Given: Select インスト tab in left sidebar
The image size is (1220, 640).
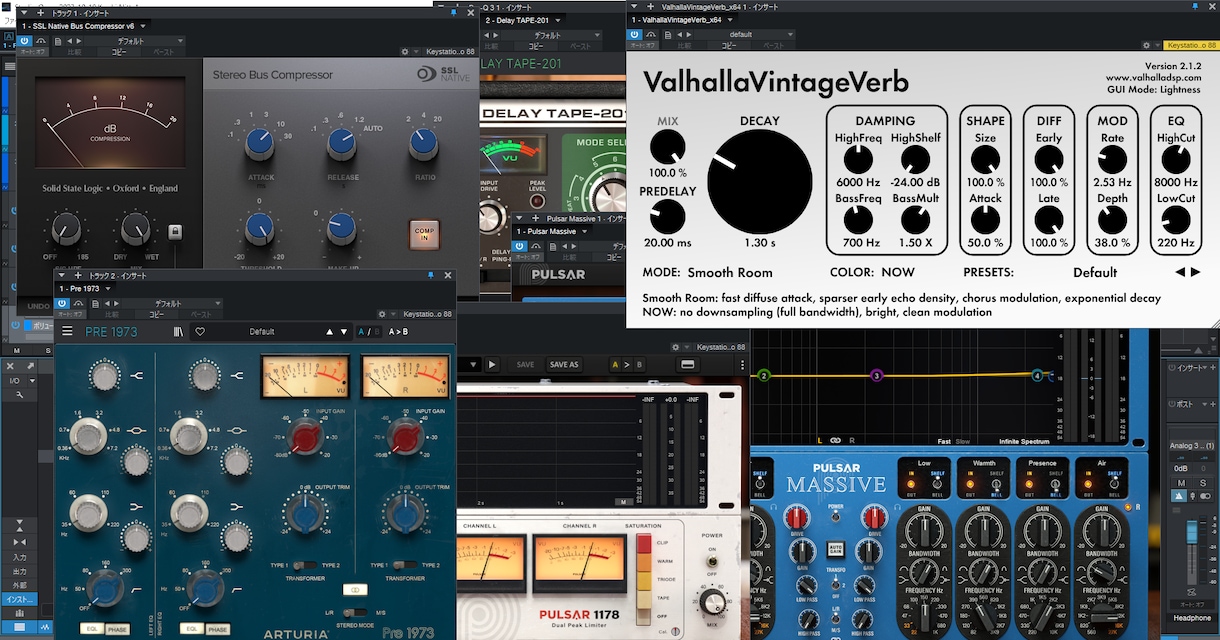Looking at the screenshot, I should pos(19,599).
